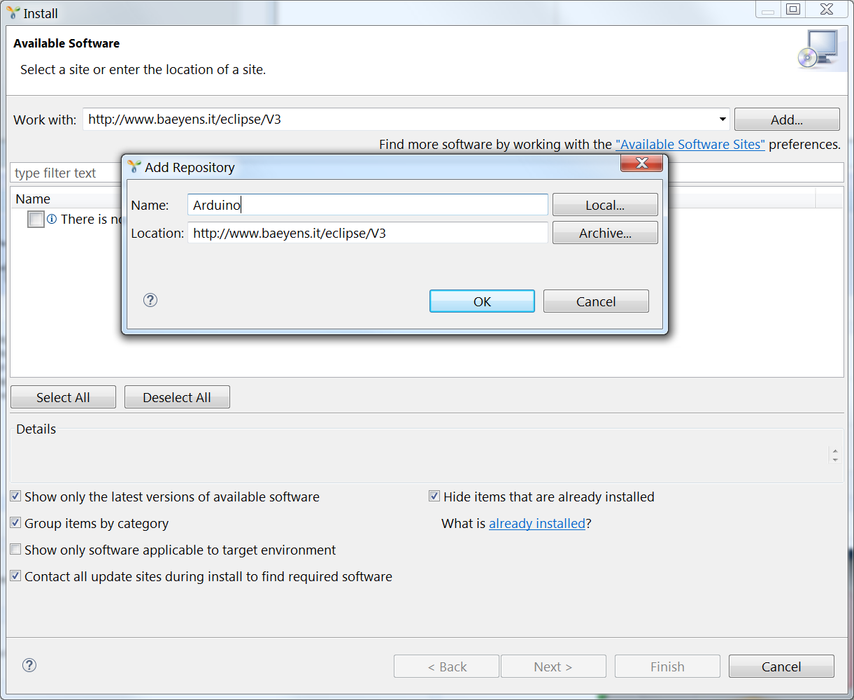Uncheck 'Group items by category'

point(16,523)
